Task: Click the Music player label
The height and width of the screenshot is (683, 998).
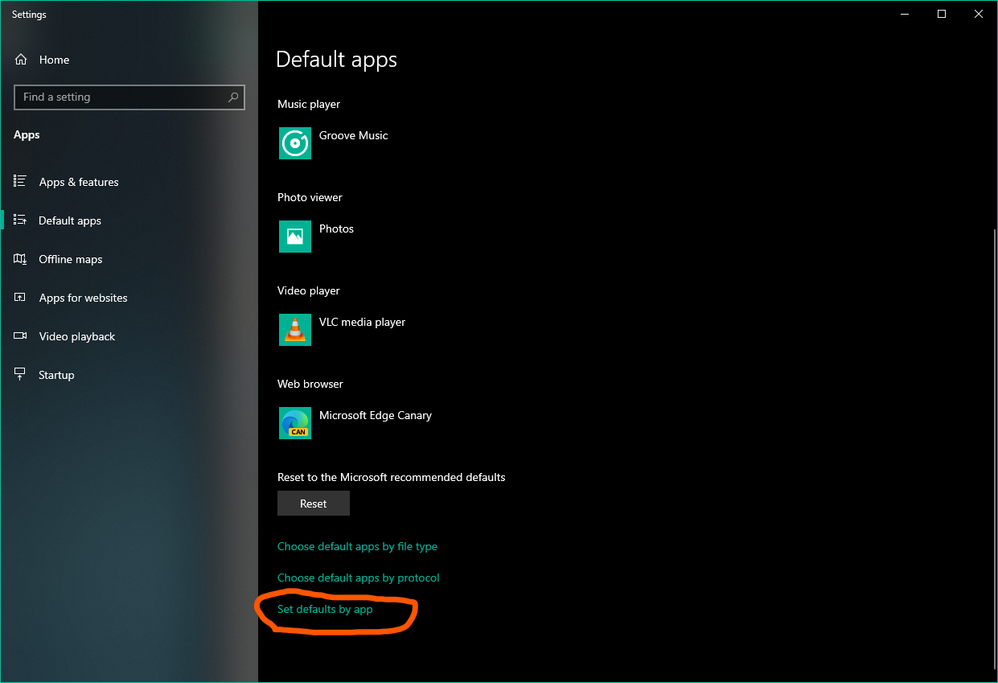Action: (x=309, y=104)
